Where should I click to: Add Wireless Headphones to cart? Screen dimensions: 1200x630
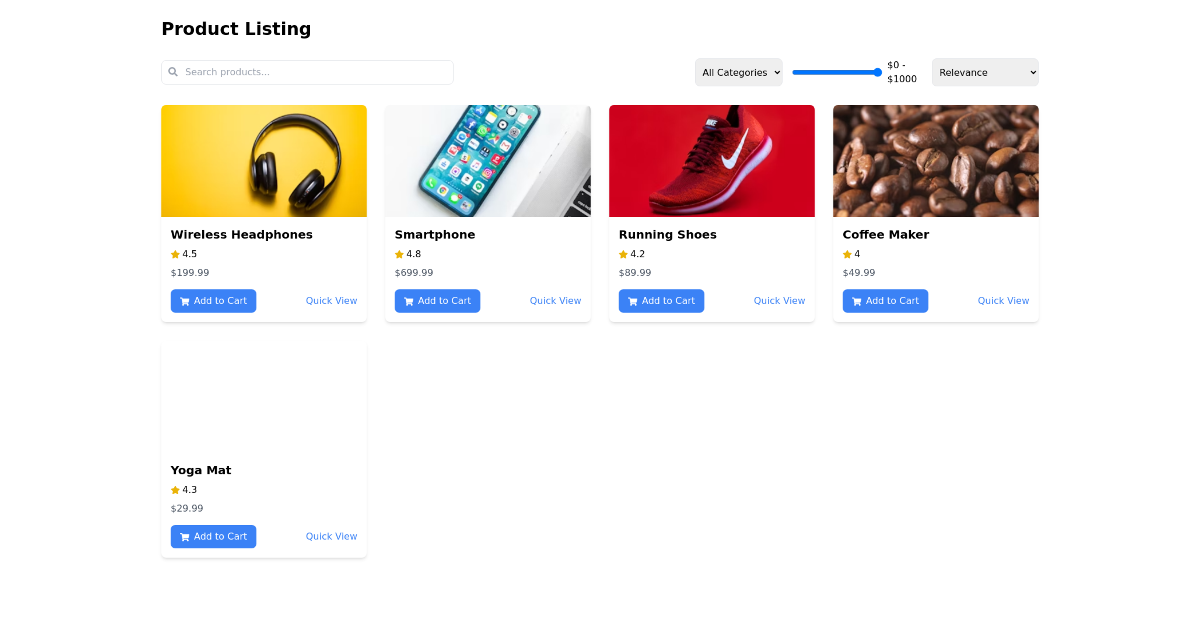point(213,300)
